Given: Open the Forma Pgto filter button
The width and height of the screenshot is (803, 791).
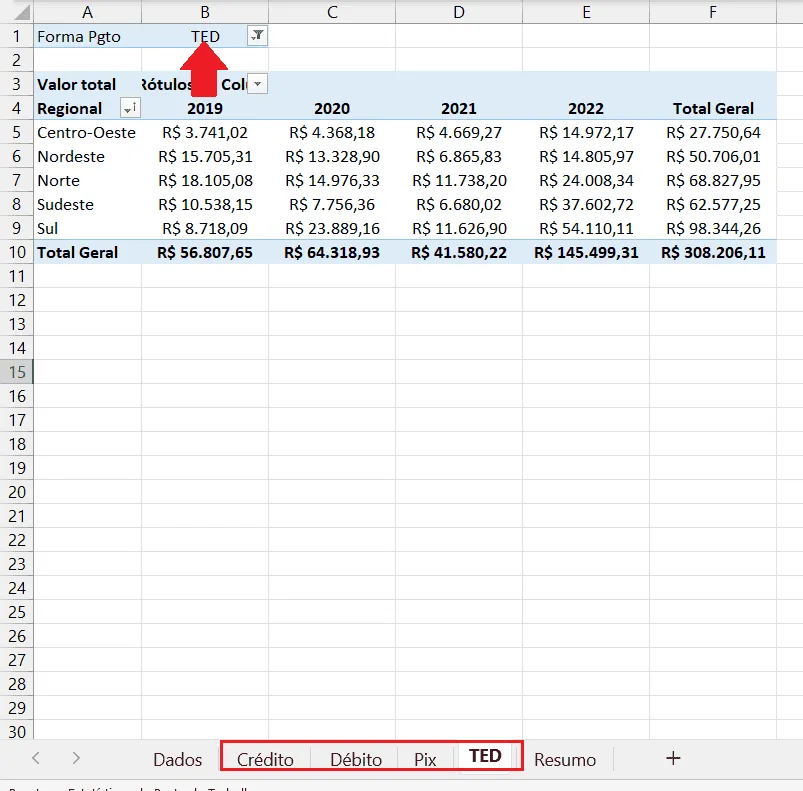Looking at the screenshot, I should pyautogui.click(x=257, y=36).
